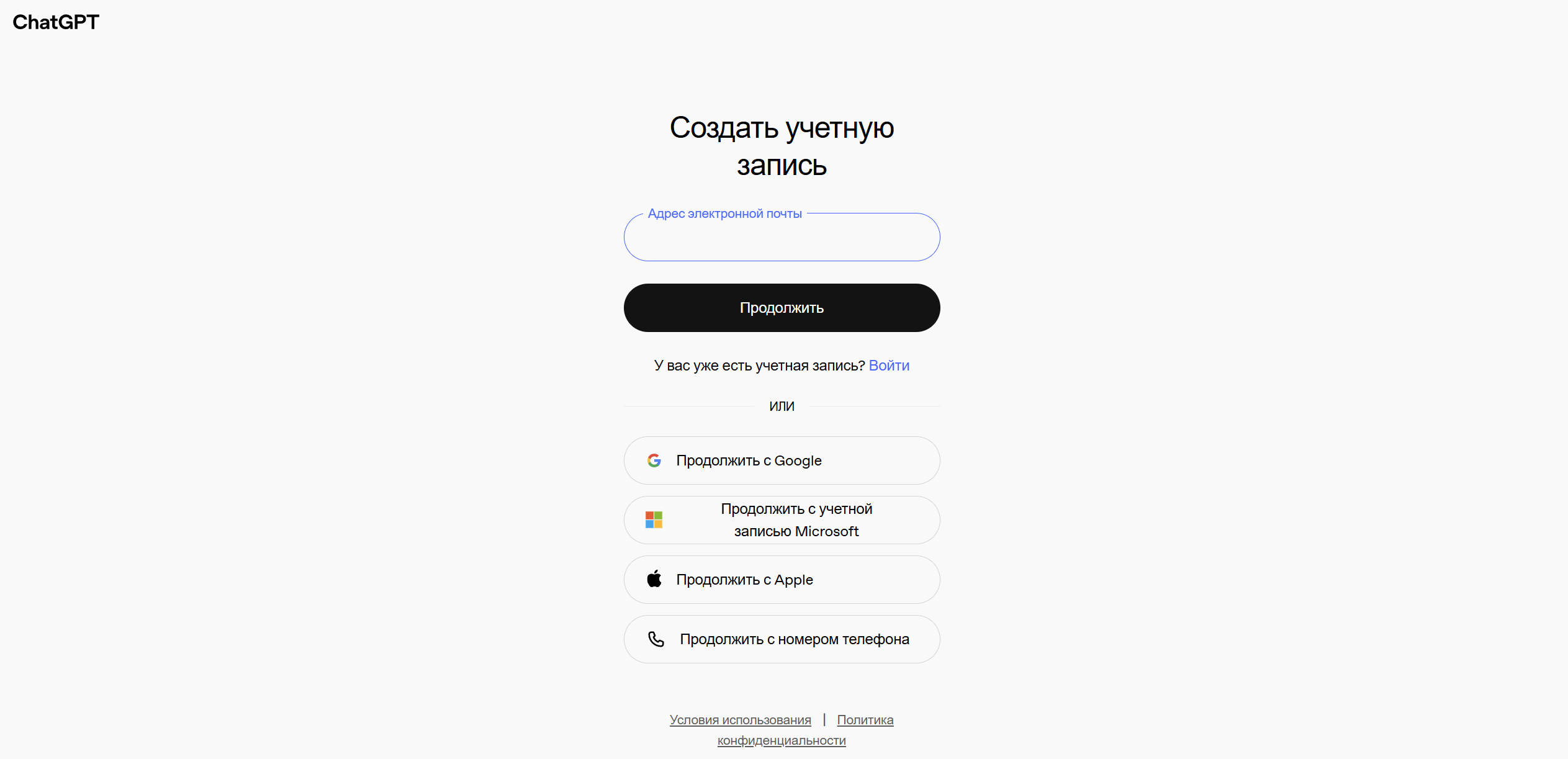Viewport: 1568px width, 759px height.
Task: Click the black Продолжить button
Action: click(782, 308)
